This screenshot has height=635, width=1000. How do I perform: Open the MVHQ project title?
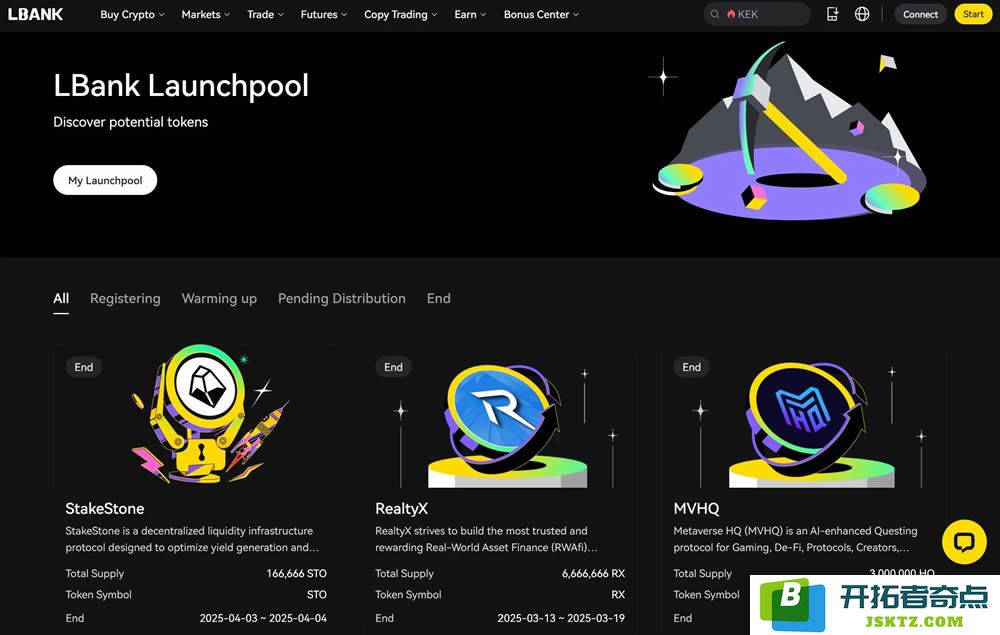696,509
